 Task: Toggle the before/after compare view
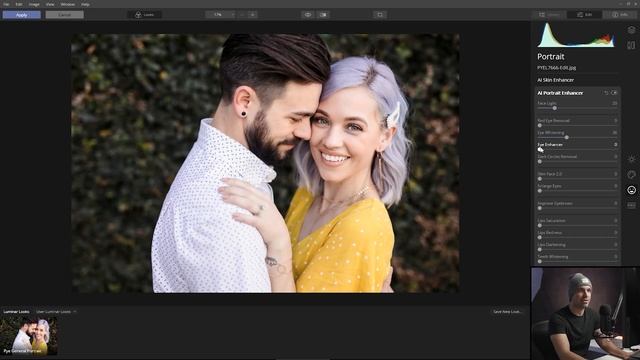click(323, 15)
